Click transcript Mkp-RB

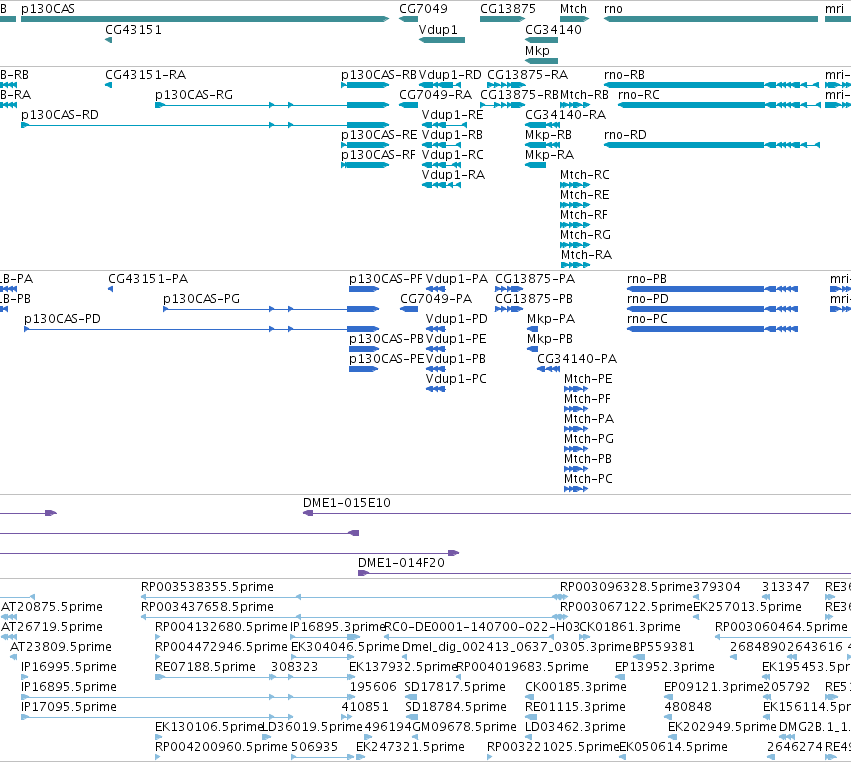[x=548, y=135]
